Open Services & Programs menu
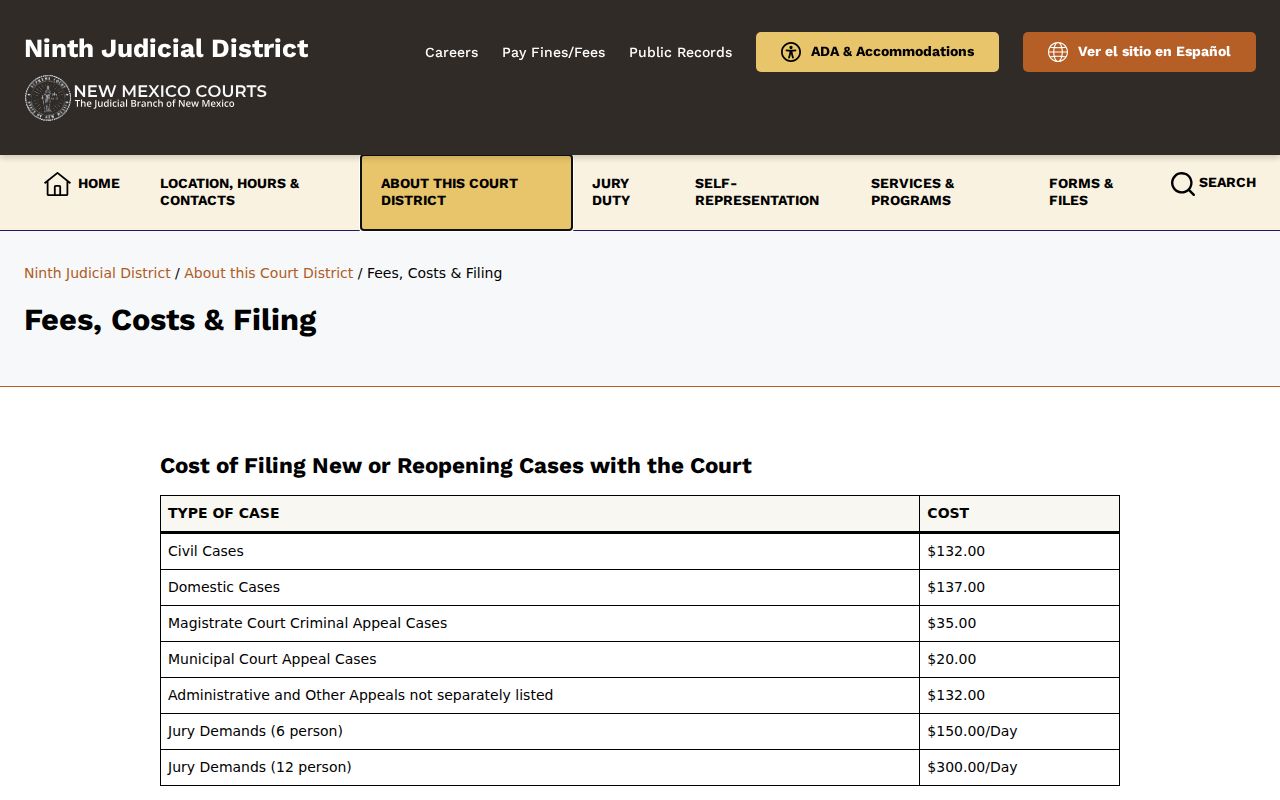This screenshot has height=800, width=1280. [x=912, y=192]
